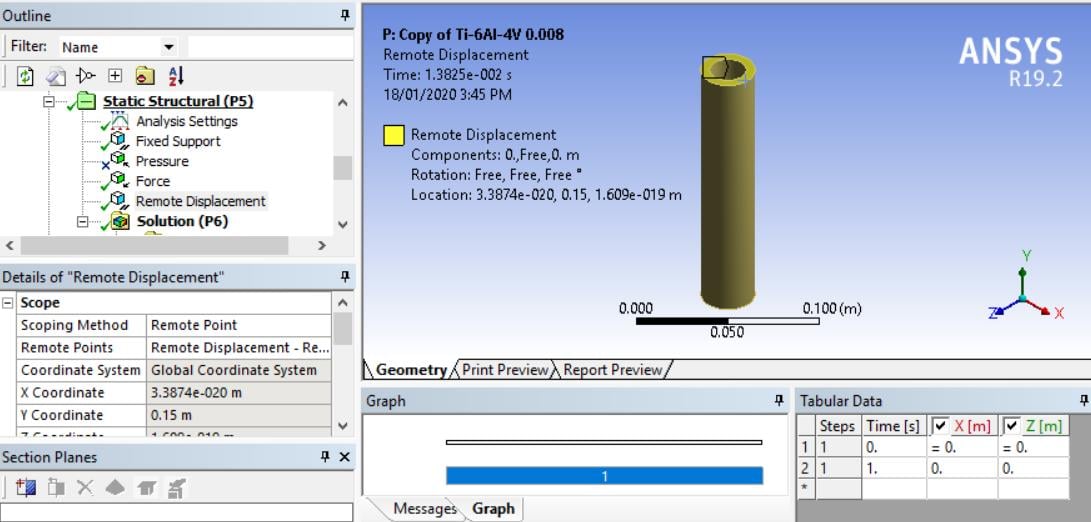This screenshot has width=1091, height=522.
Task: Select Analysis Settings in the tree
Action: 186,121
